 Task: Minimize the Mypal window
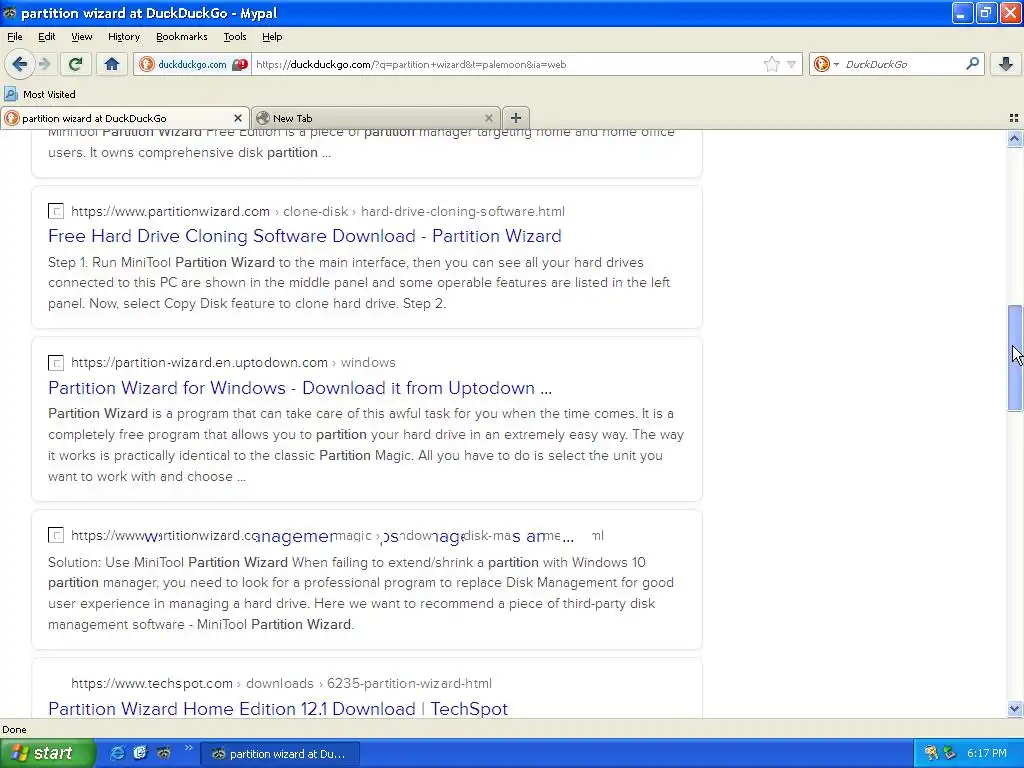point(962,13)
